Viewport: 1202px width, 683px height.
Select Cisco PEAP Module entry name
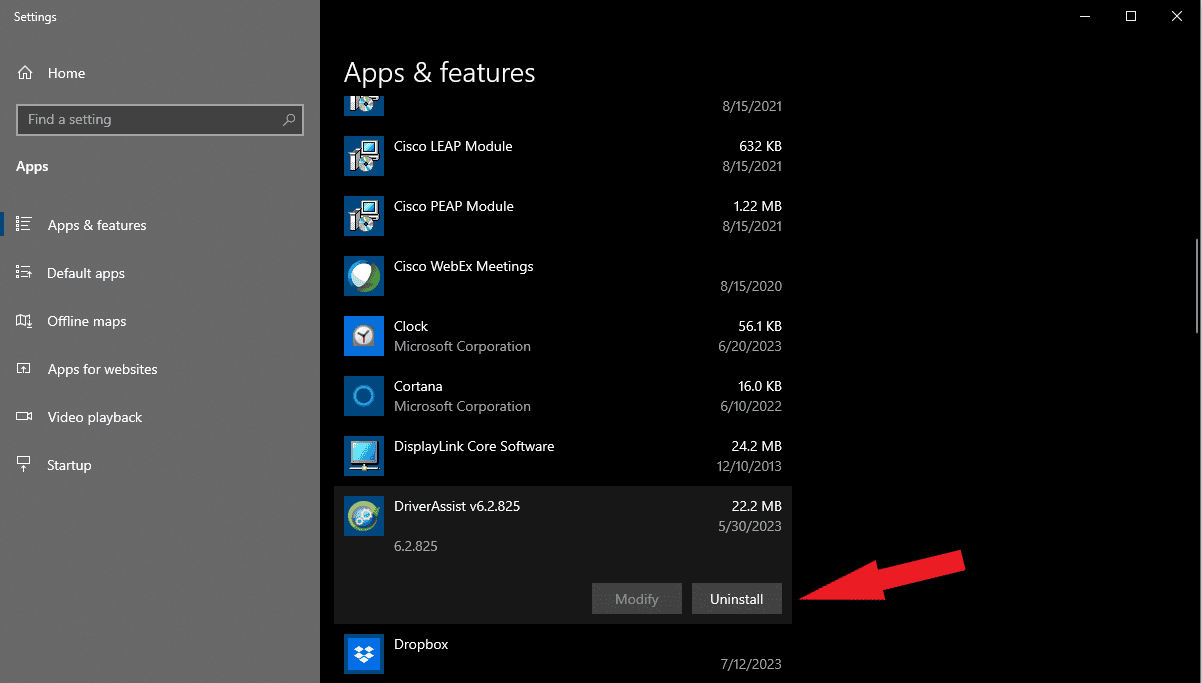pyautogui.click(x=454, y=206)
